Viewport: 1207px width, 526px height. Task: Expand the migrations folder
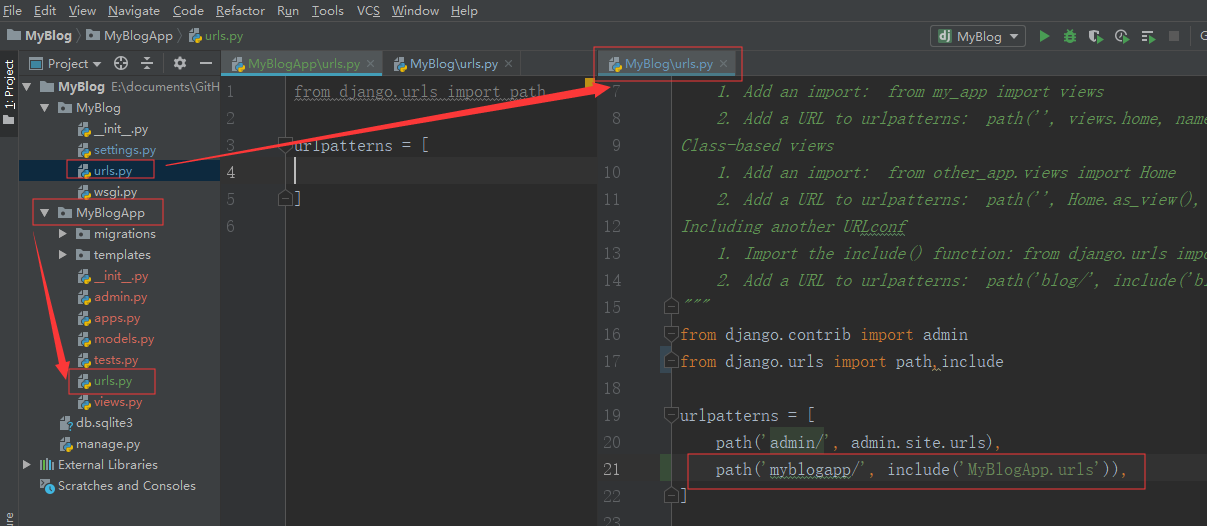[x=62, y=234]
